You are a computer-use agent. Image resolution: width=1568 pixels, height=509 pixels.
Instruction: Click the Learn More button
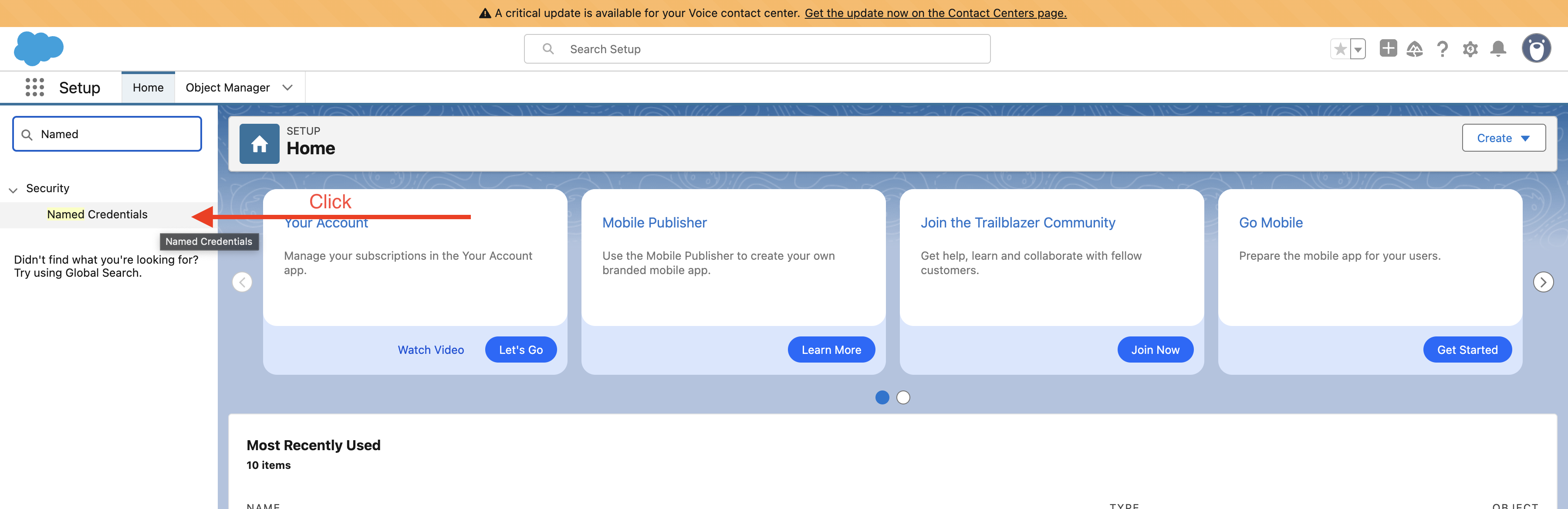click(x=831, y=350)
